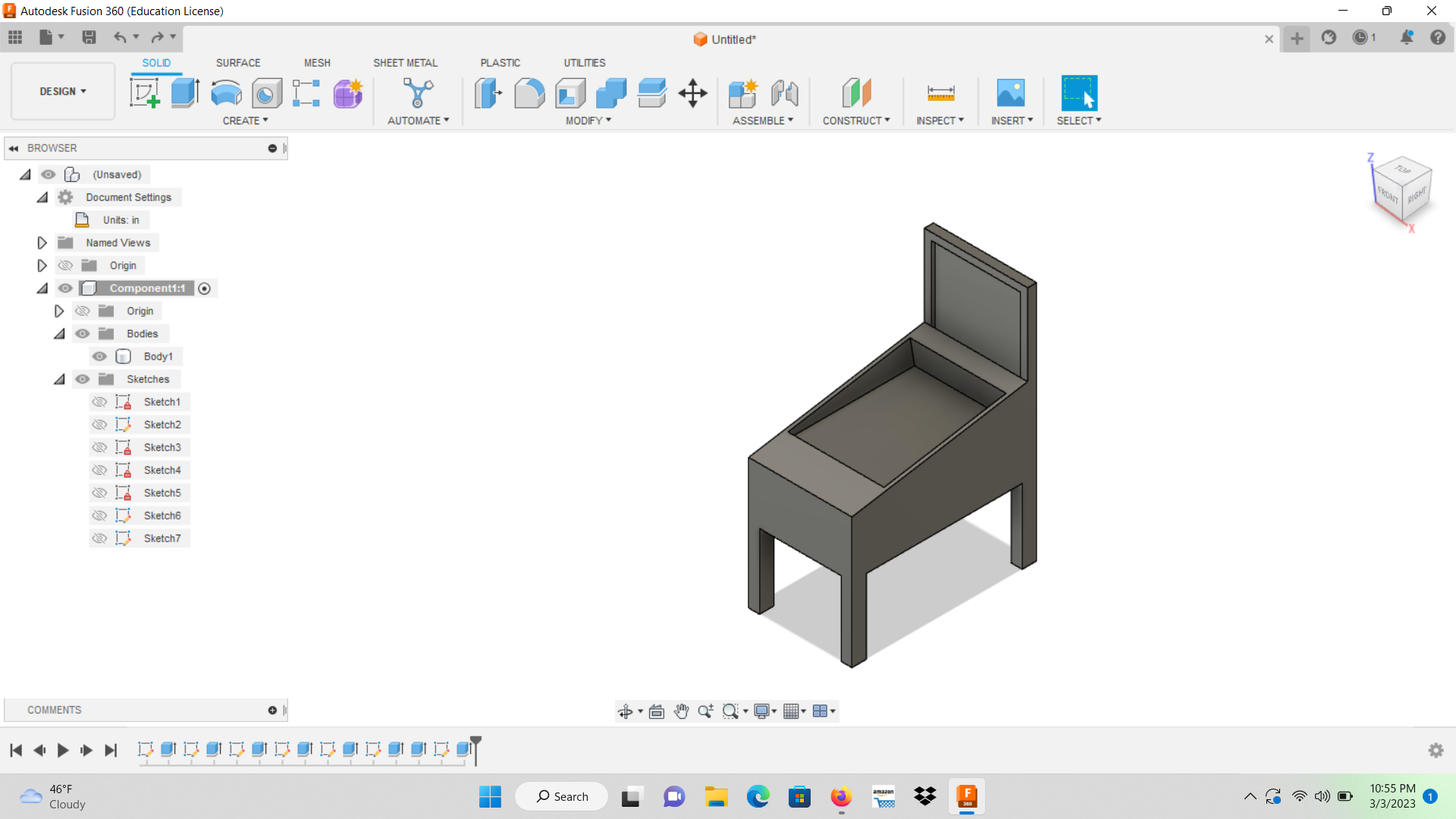This screenshot has height=819, width=1456.
Task: Expand the Named Views folder
Action: (x=42, y=242)
